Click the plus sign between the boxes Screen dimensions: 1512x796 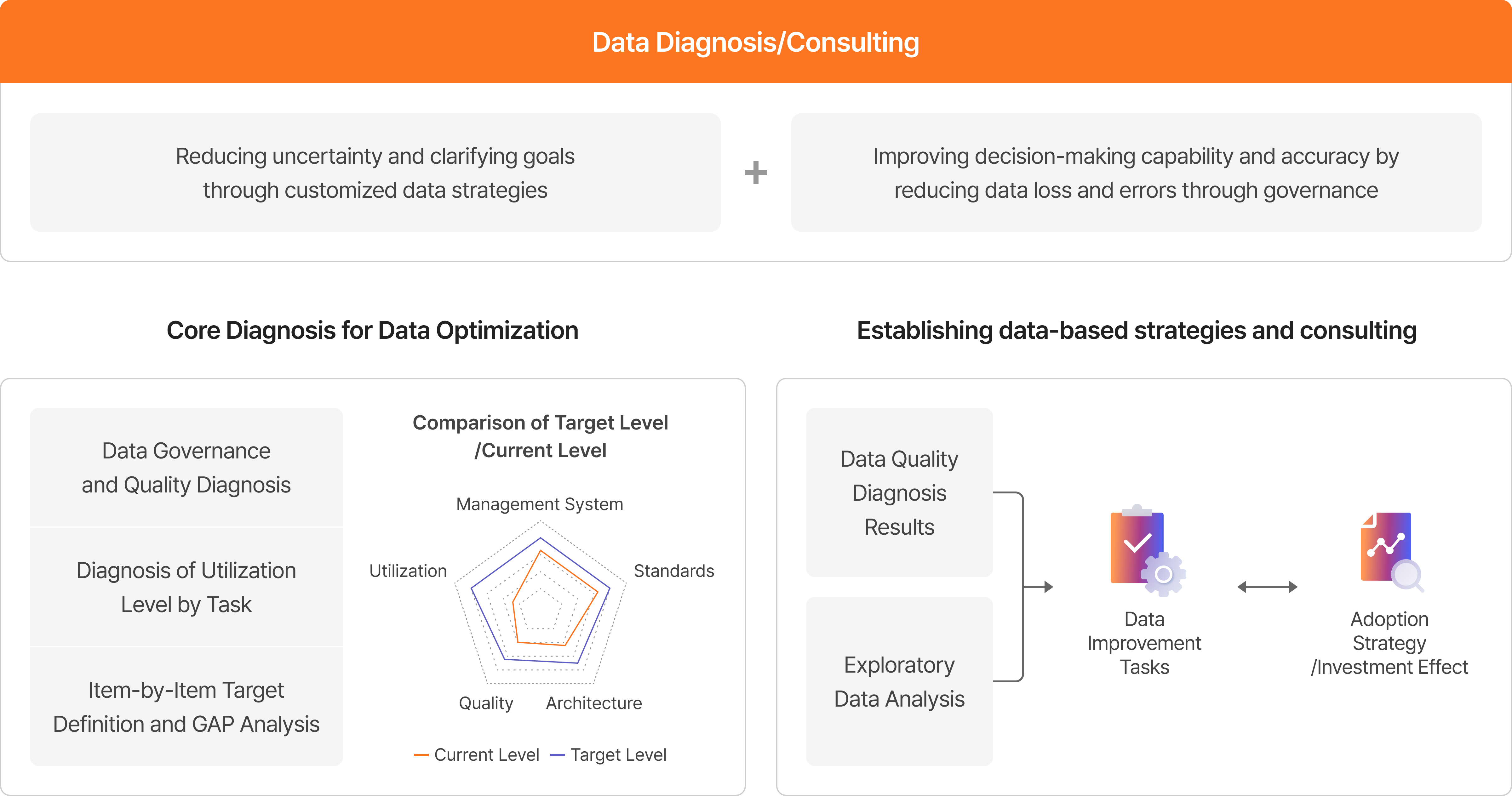(x=755, y=173)
